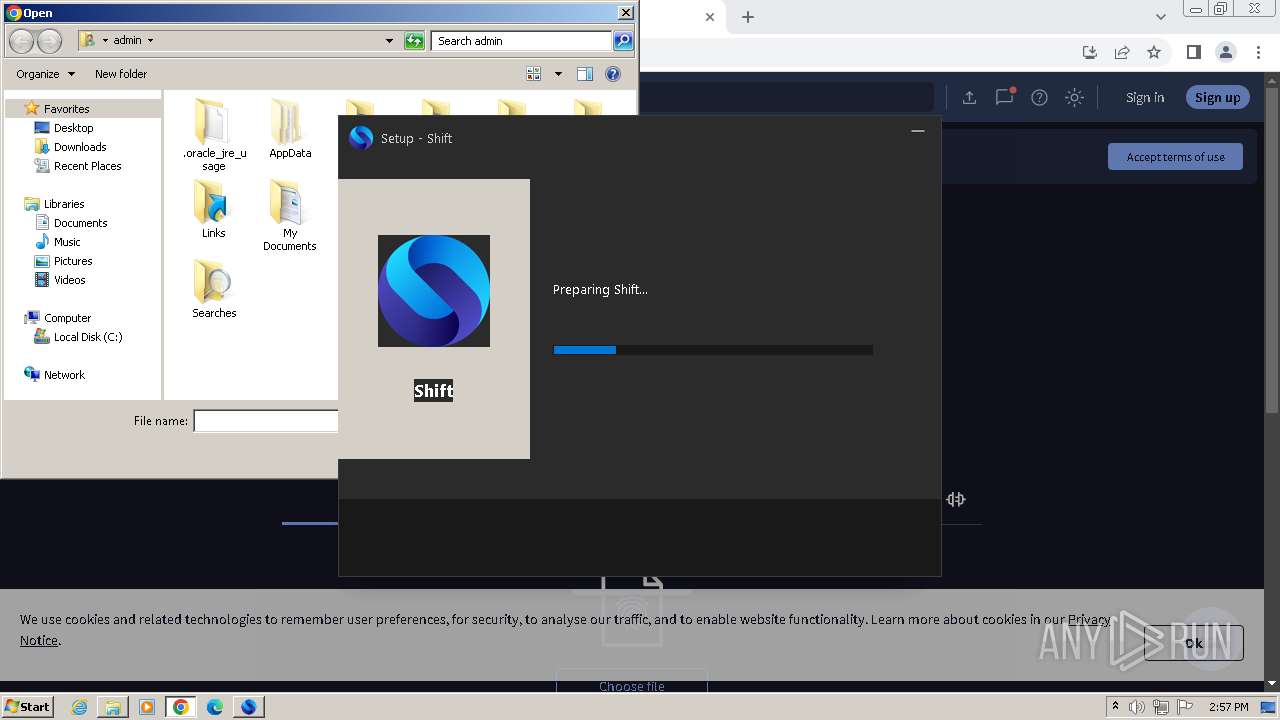Select Videos library

pos(69,279)
